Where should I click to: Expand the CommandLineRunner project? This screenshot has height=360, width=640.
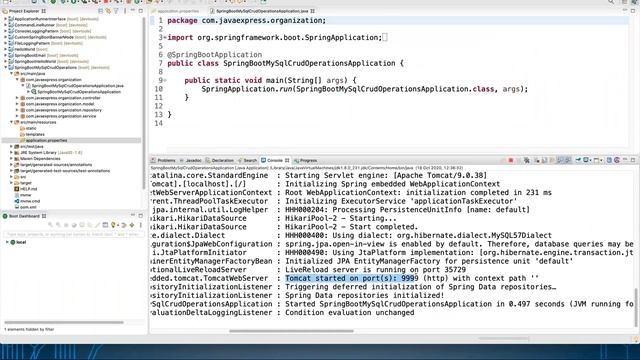coord(5,25)
